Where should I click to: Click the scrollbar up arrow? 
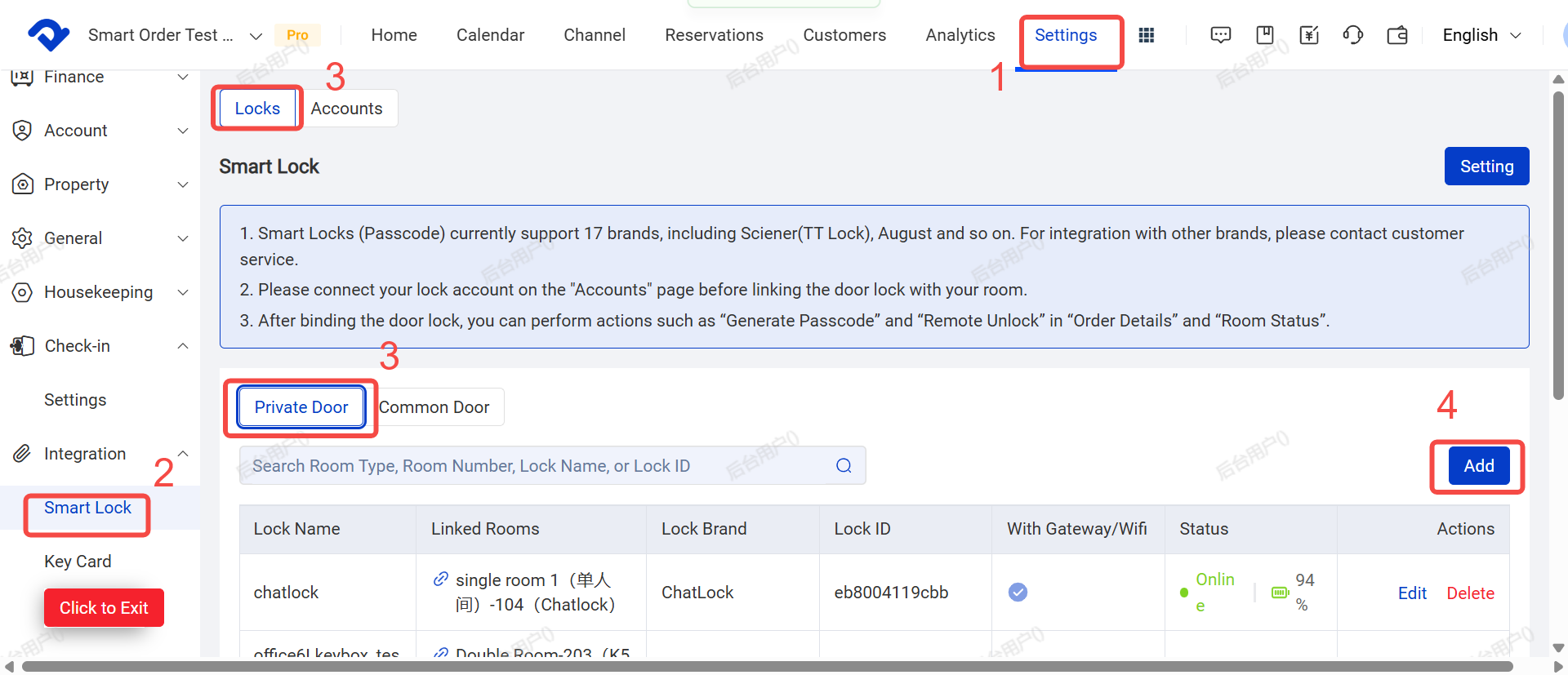click(x=1558, y=79)
